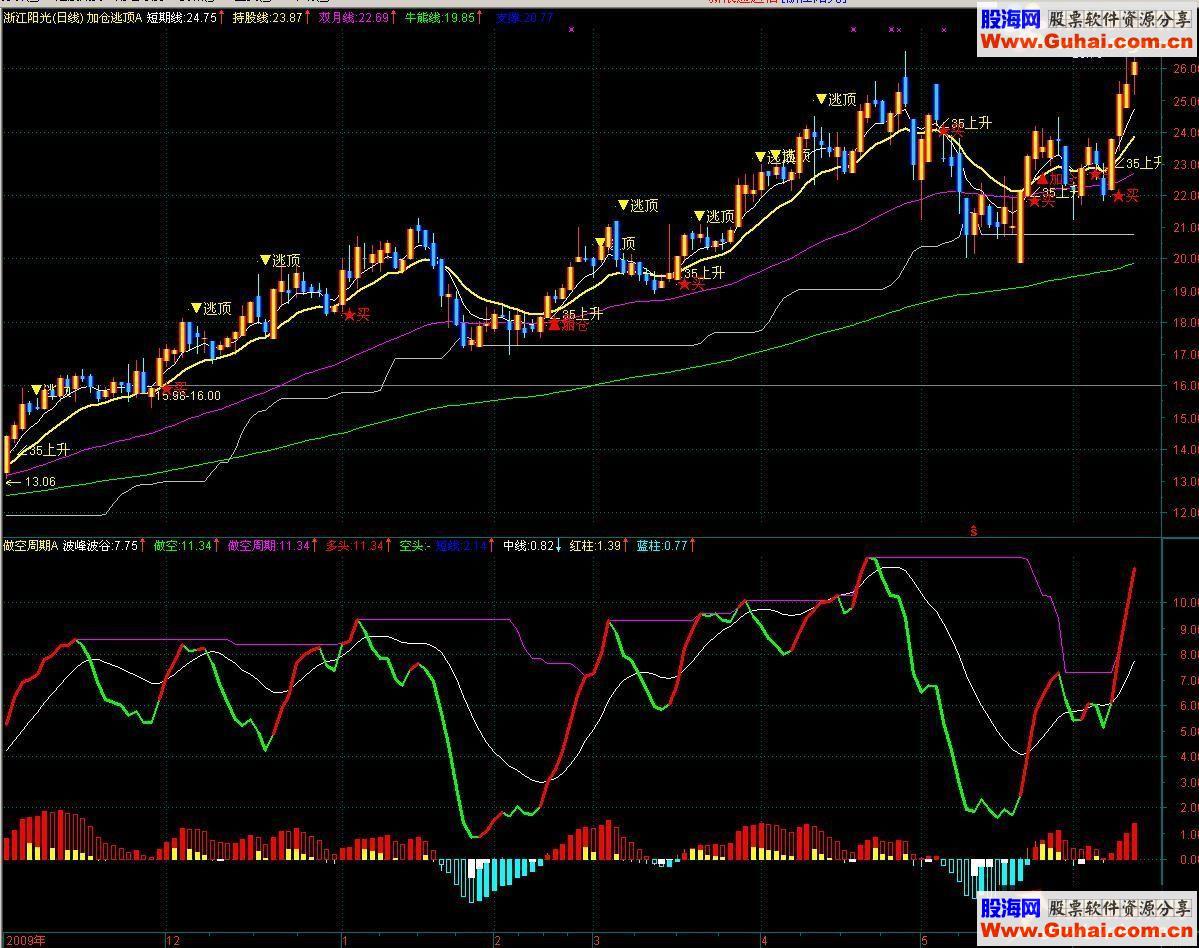Select the 加仓逃顶A indicator name

pyautogui.click(x=114, y=18)
